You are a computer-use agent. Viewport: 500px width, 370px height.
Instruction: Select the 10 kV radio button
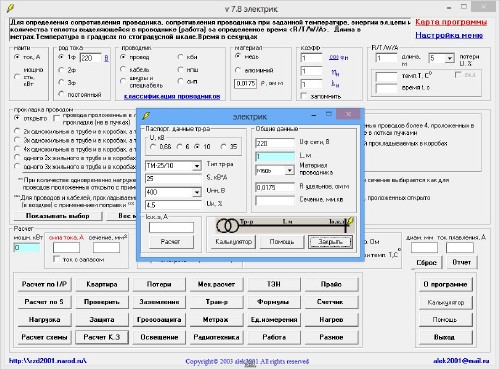coord(198,147)
